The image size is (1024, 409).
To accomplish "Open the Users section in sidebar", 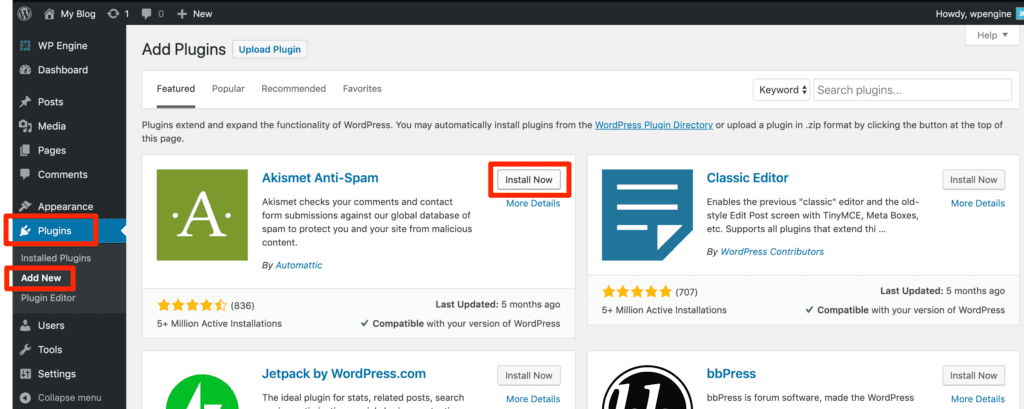I will [51, 325].
